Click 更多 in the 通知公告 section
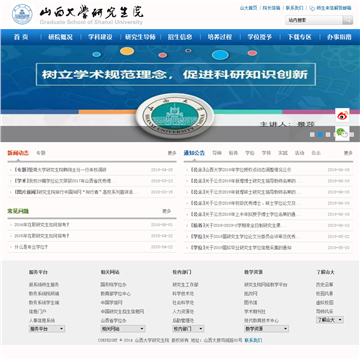 [x=348, y=153]
